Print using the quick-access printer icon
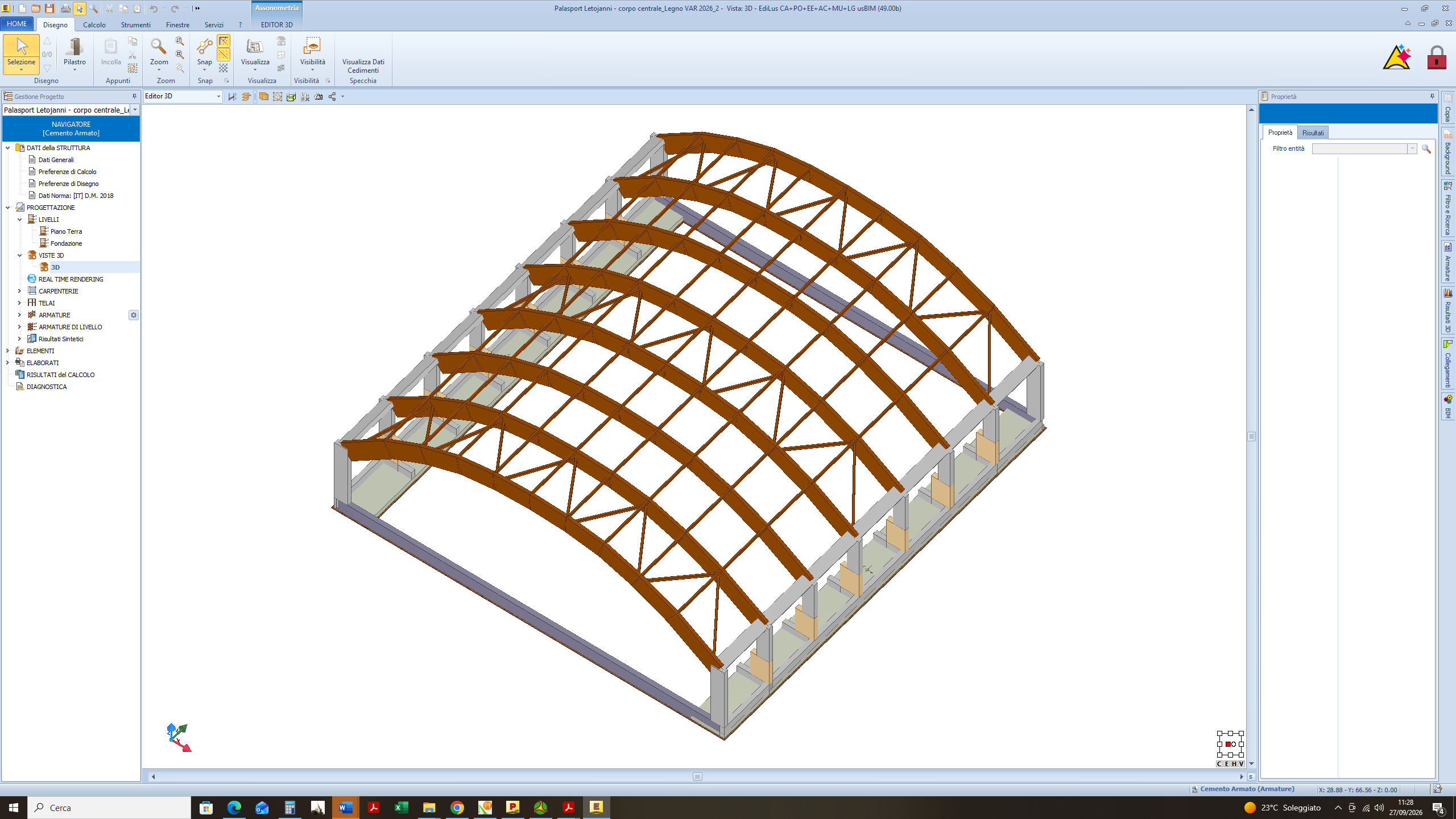 coord(65,9)
